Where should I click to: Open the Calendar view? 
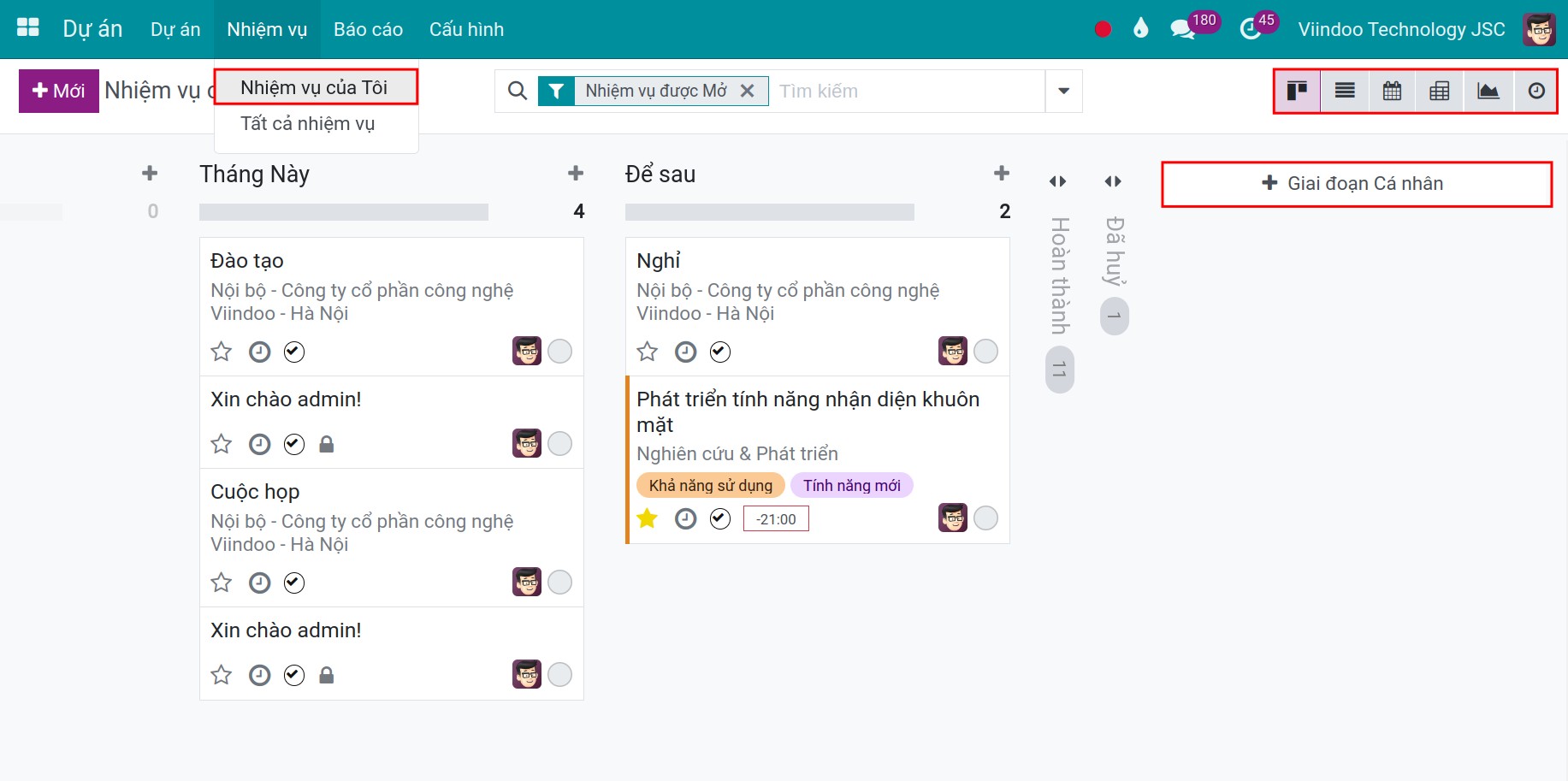point(1392,91)
